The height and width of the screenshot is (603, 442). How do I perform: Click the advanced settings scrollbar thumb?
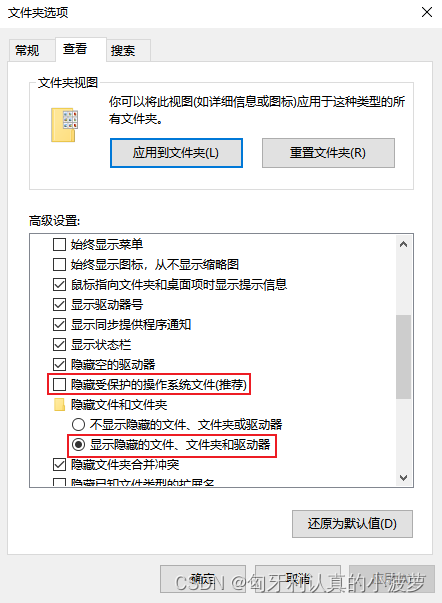(403, 357)
